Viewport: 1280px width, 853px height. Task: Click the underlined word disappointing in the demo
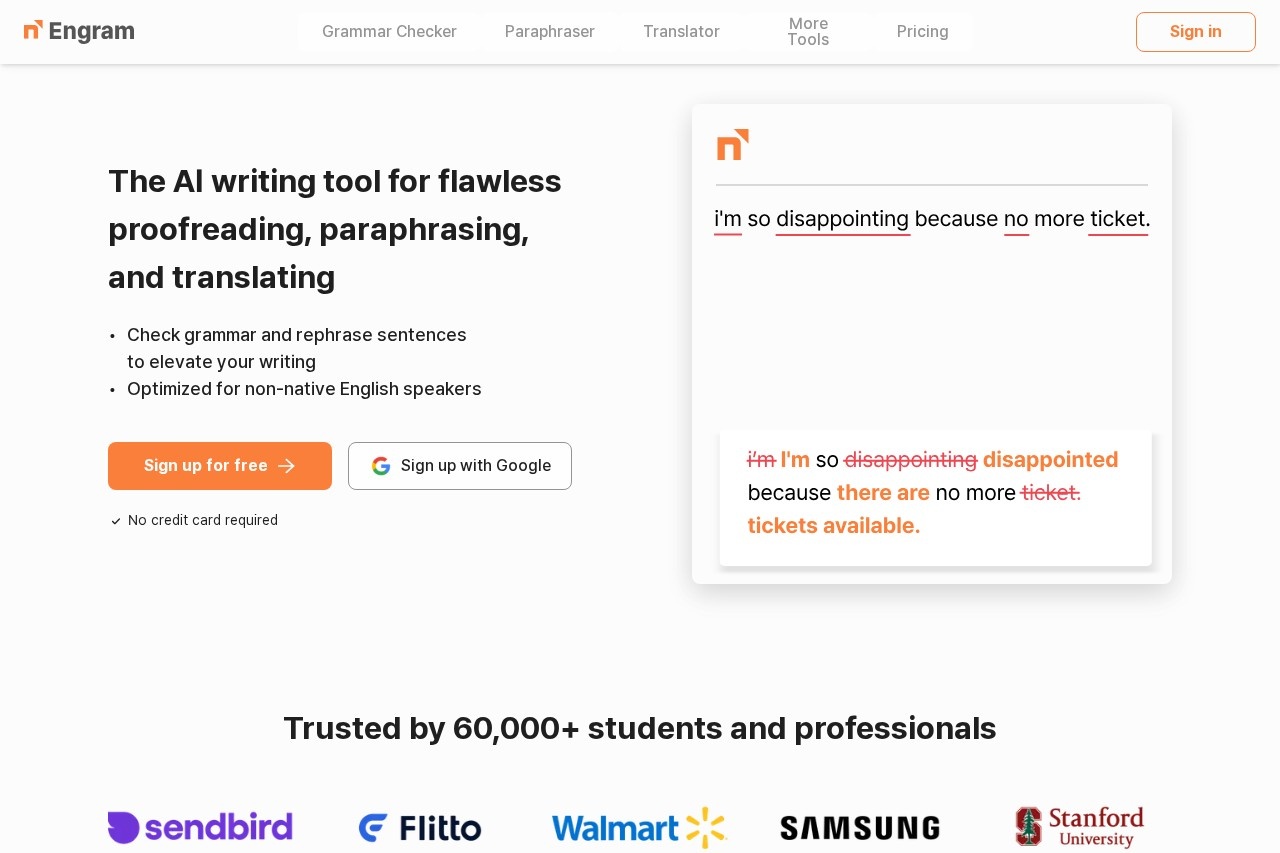[842, 219]
